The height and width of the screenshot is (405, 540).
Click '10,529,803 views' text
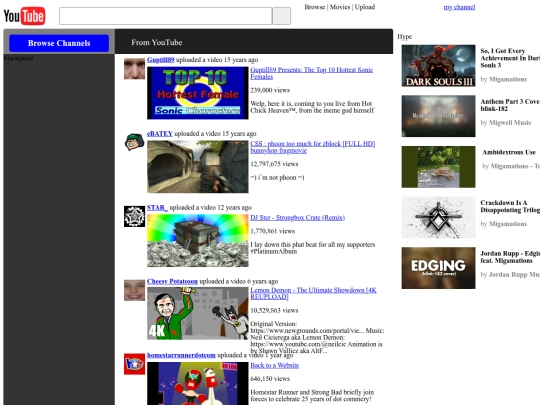coord(274,310)
